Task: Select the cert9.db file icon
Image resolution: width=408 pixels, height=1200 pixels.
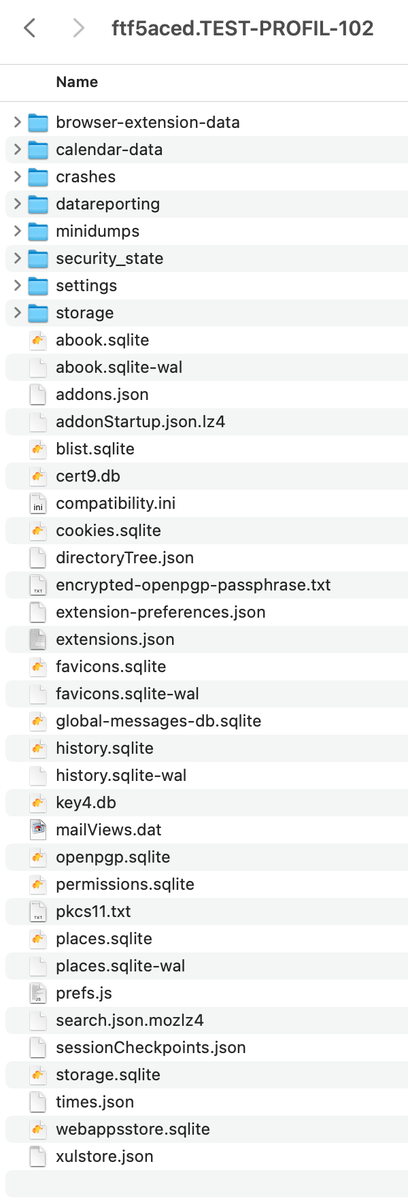Action: tap(38, 476)
